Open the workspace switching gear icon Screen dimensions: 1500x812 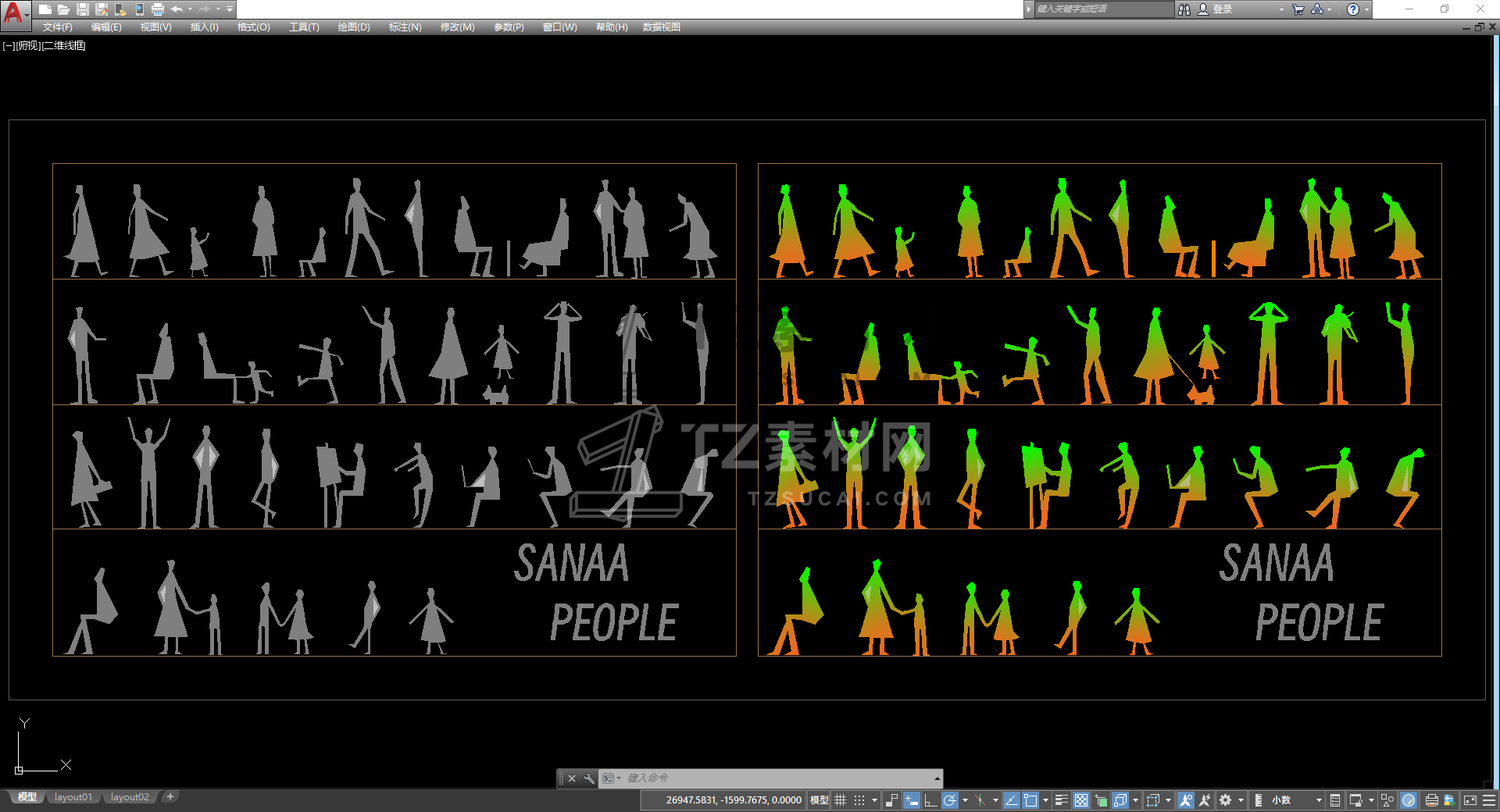(x=1226, y=800)
